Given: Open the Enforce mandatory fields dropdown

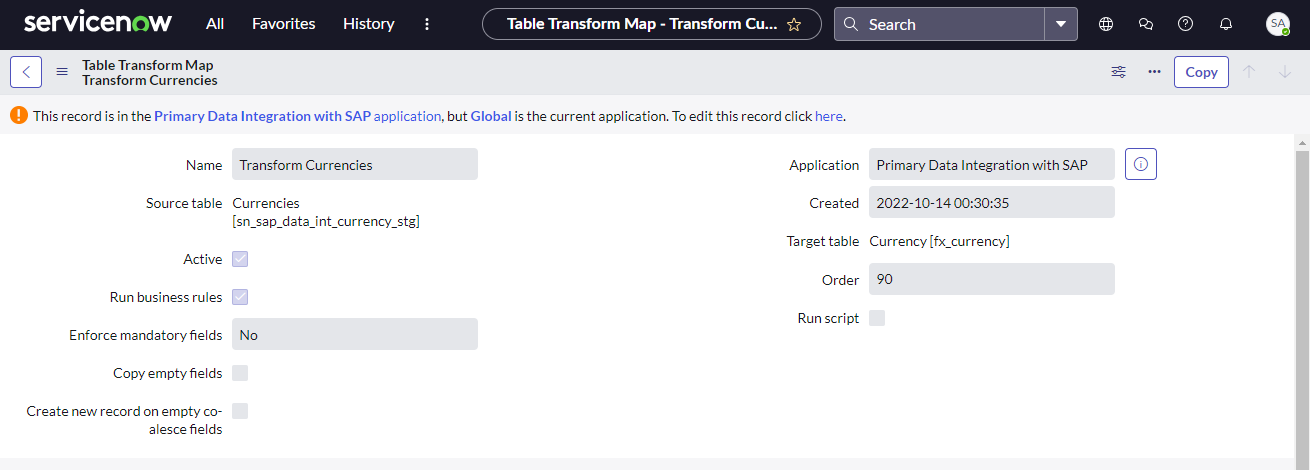Looking at the screenshot, I should (355, 334).
